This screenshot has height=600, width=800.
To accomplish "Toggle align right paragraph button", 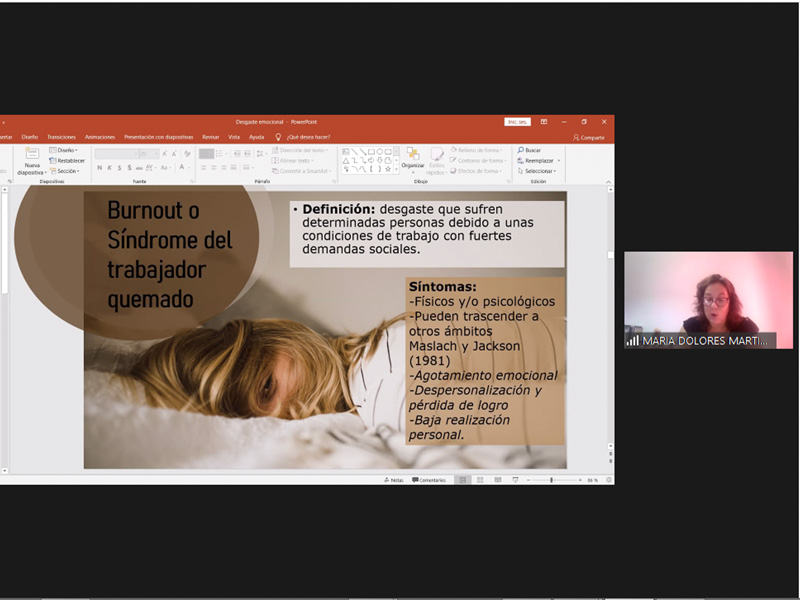I will (x=223, y=168).
